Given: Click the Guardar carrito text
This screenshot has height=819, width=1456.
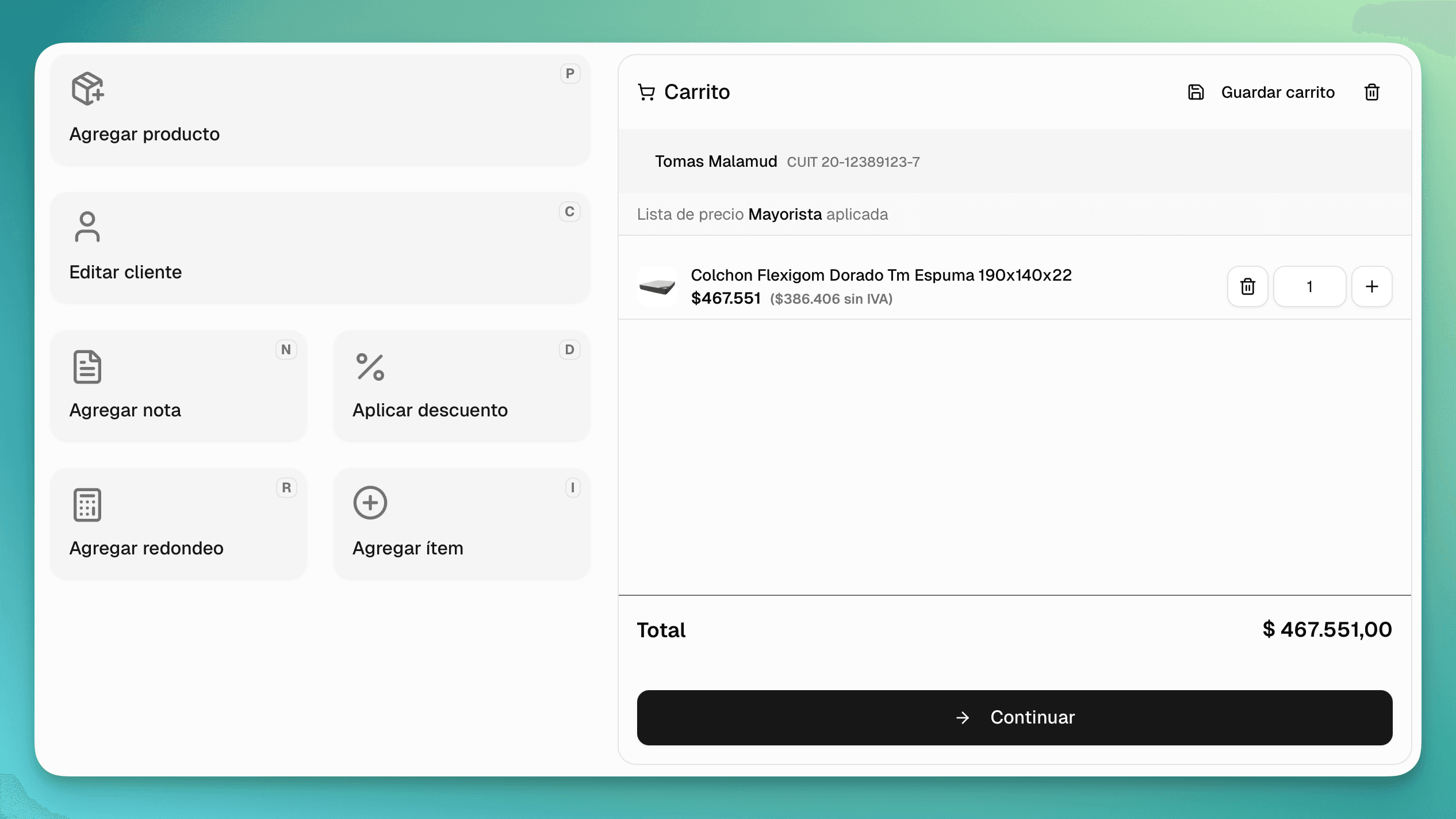Looking at the screenshot, I should (1277, 92).
